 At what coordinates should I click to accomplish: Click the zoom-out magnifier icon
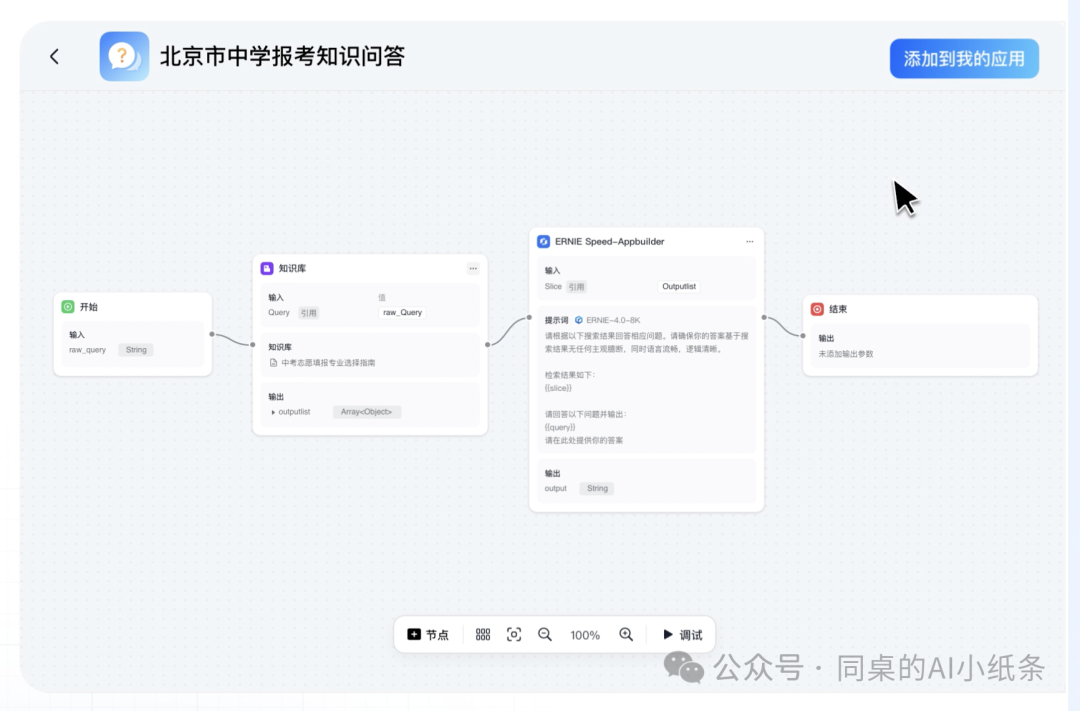[545, 635]
